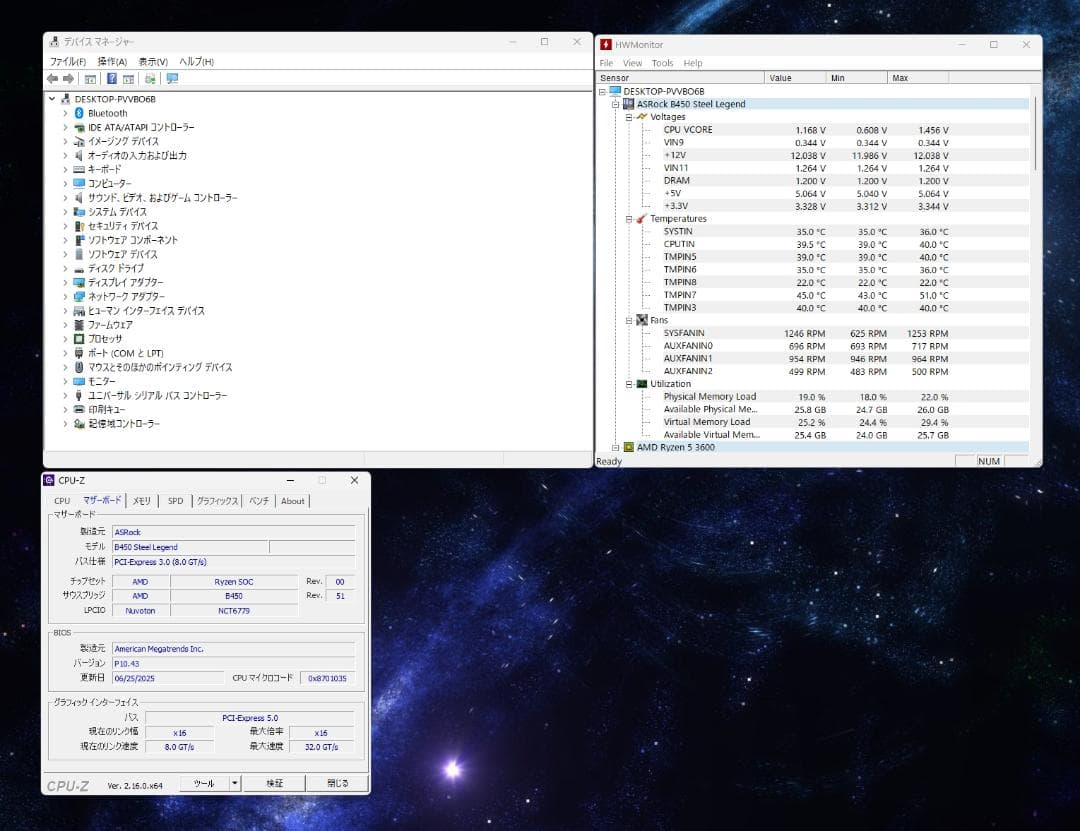Click the 閉じる button in CPU-Z
The image size is (1080, 831).
338,783
